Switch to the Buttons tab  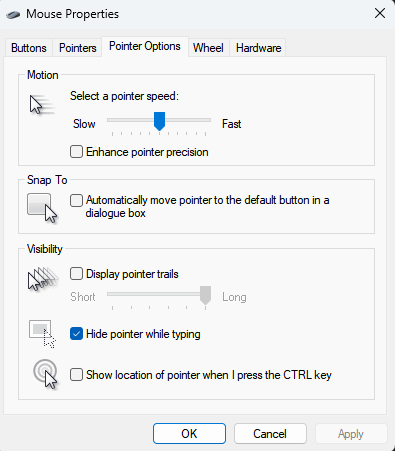tap(29, 48)
